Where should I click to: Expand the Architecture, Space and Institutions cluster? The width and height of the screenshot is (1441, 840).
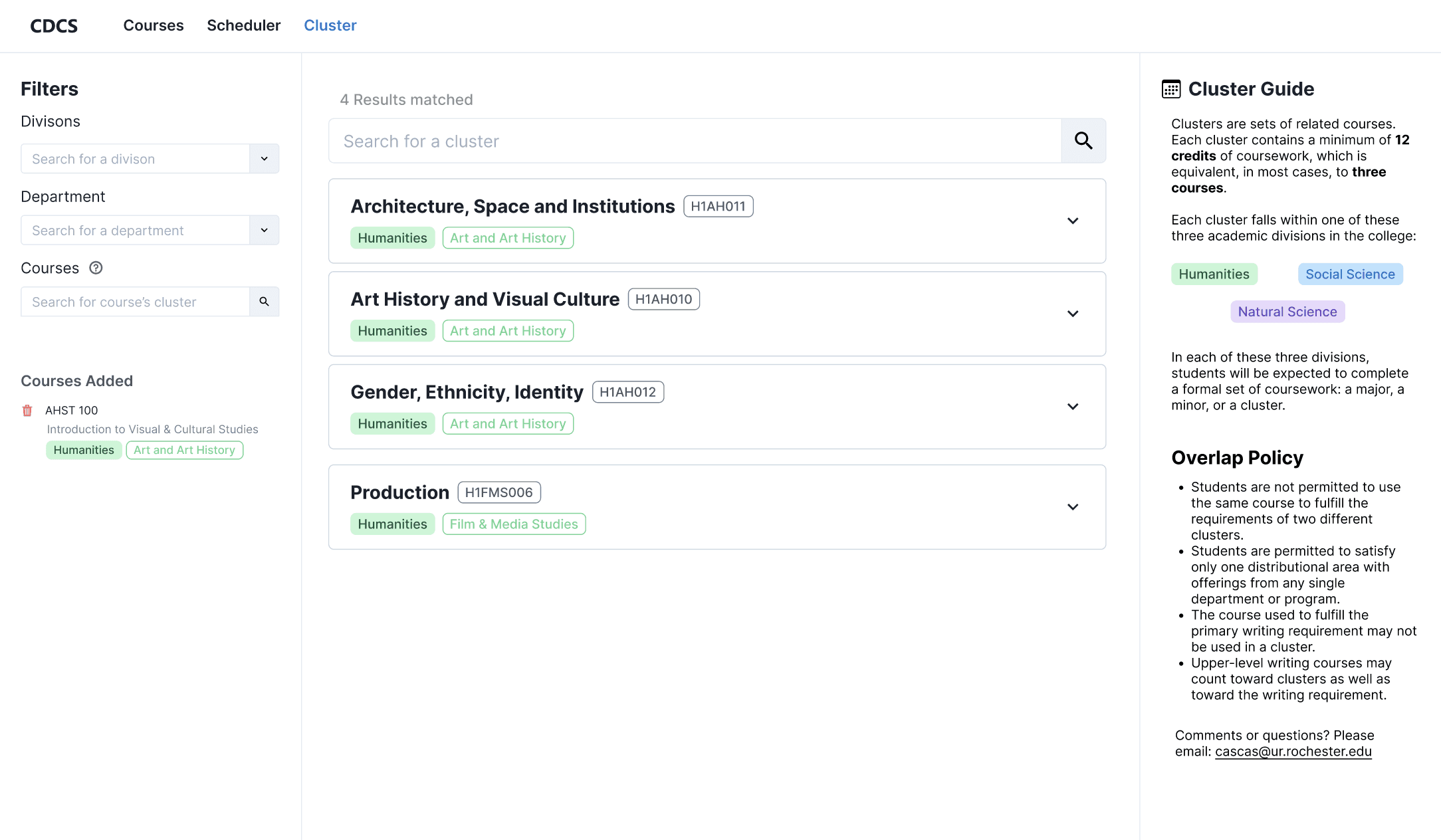point(1072,221)
